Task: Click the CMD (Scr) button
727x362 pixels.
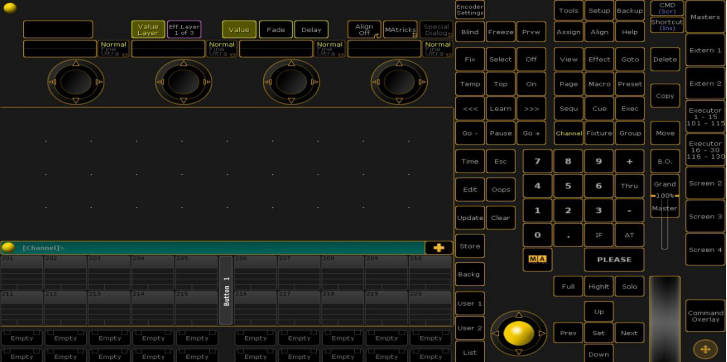Action: 667,8
